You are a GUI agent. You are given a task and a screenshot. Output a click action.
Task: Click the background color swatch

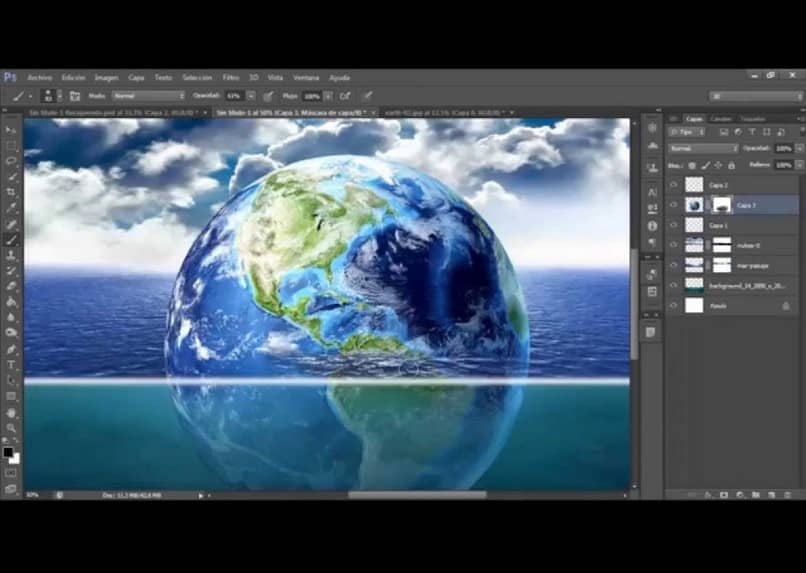point(15,459)
